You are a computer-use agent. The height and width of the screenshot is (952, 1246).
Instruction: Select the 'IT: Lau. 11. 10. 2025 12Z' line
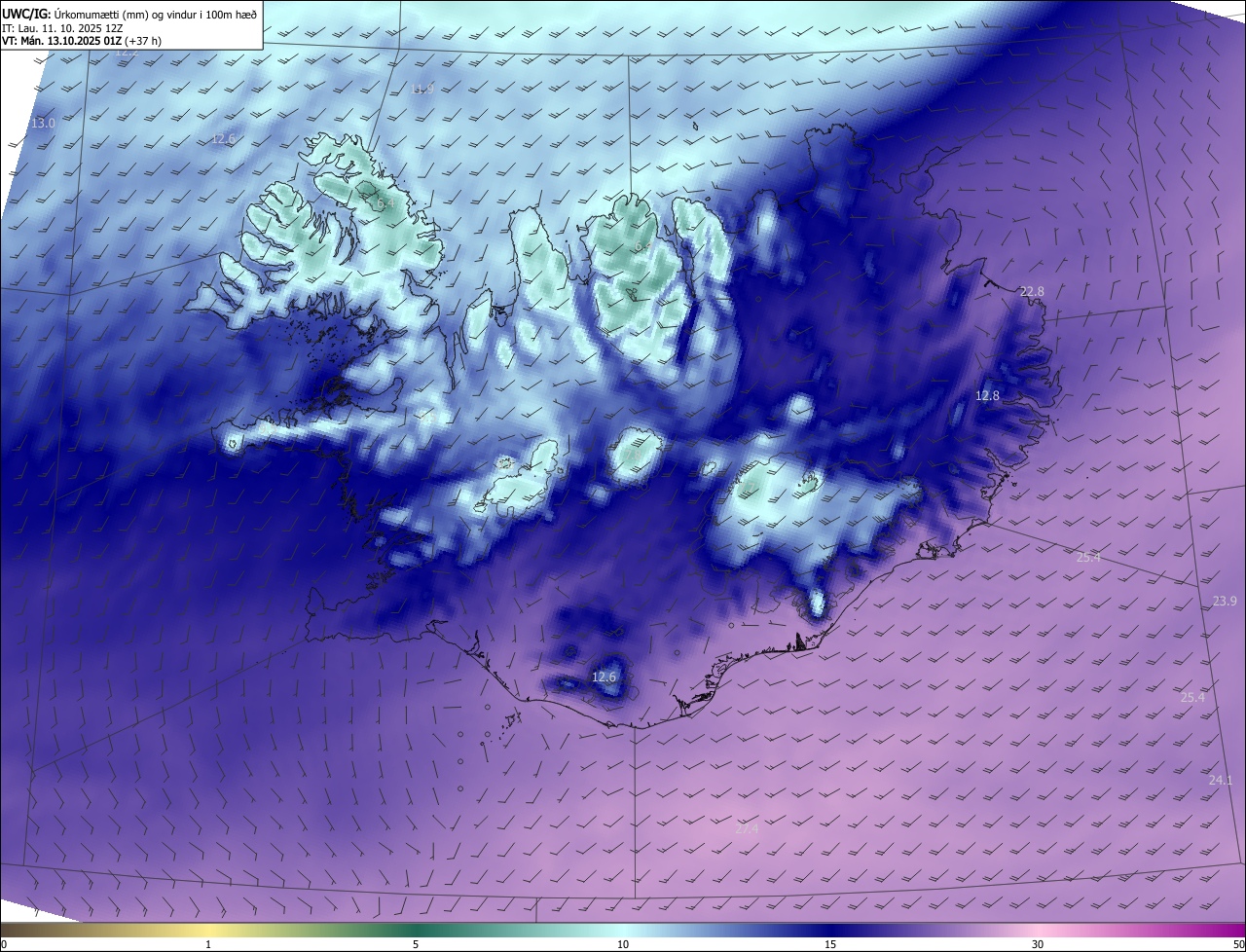click(64, 28)
